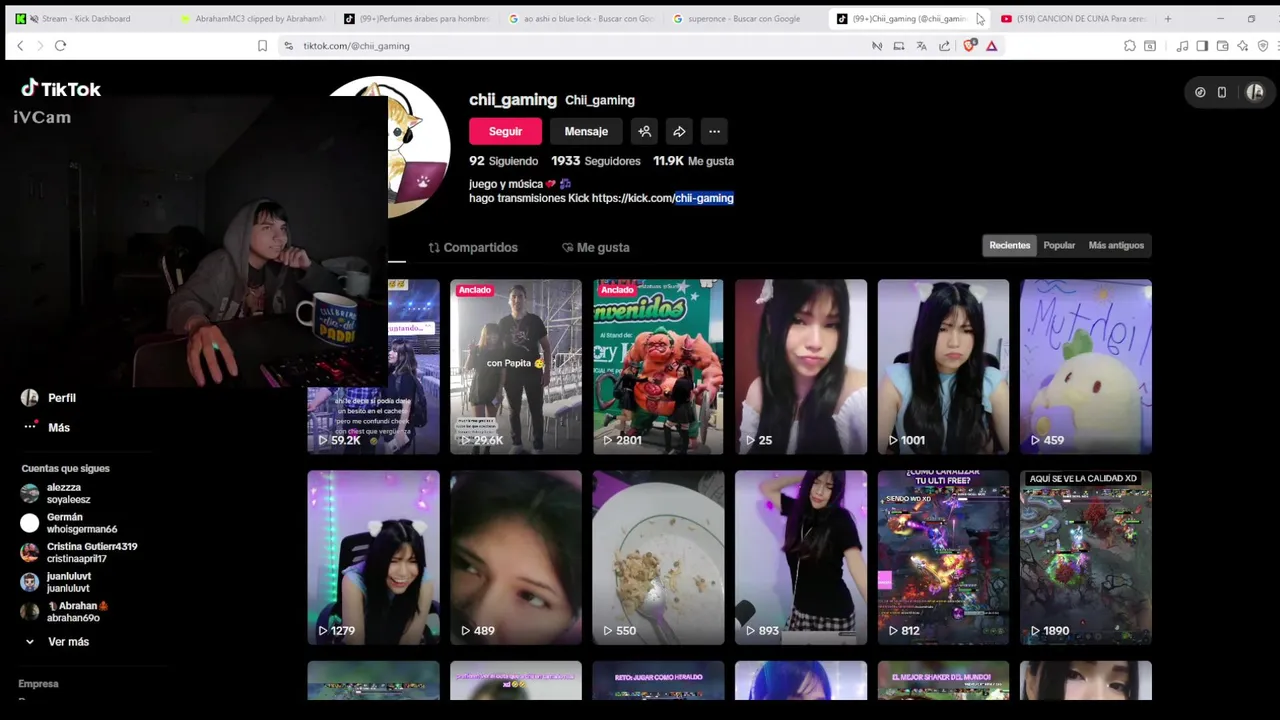This screenshot has height=720, width=1280.
Task: Open the video with 25 views
Action: pyautogui.click(x=801, y=367)
